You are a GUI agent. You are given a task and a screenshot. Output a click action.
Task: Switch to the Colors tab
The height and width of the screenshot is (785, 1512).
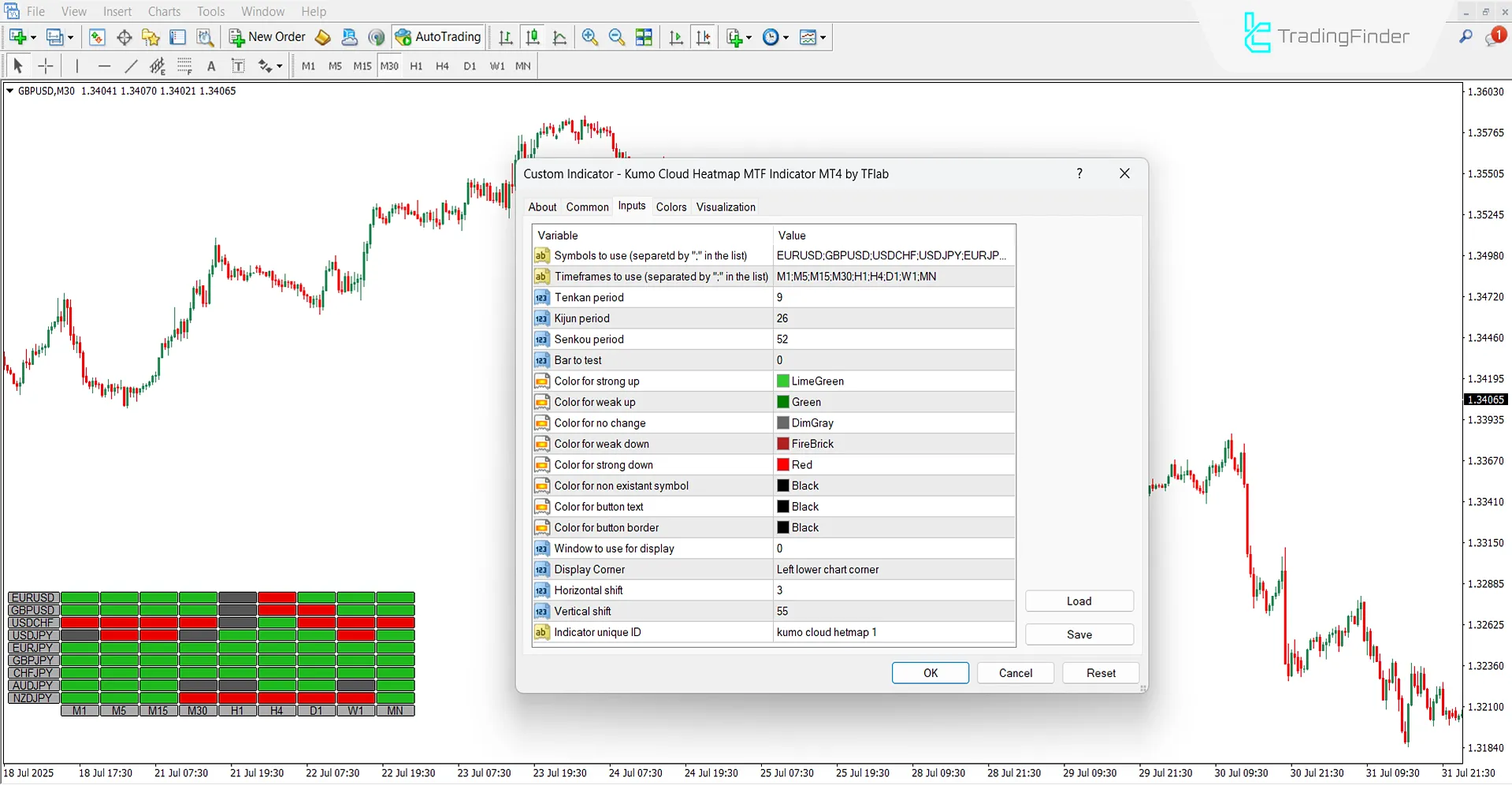671,206
